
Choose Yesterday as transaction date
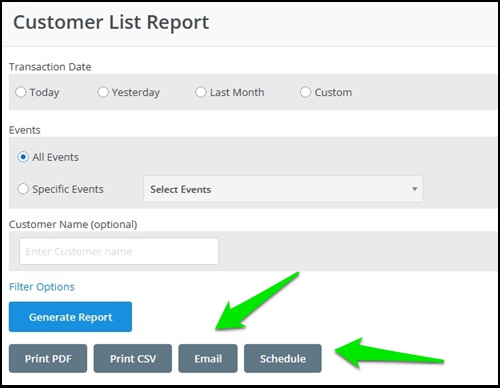pos(103,92)
